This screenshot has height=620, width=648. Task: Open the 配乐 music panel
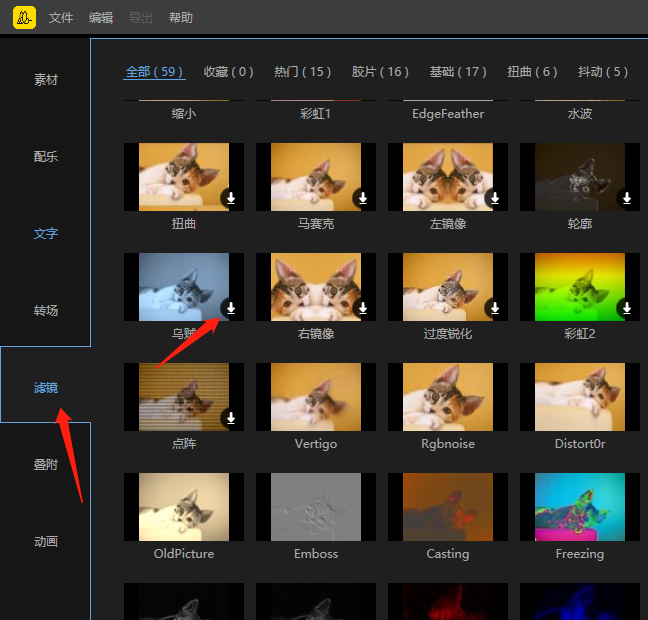[46, 157]
